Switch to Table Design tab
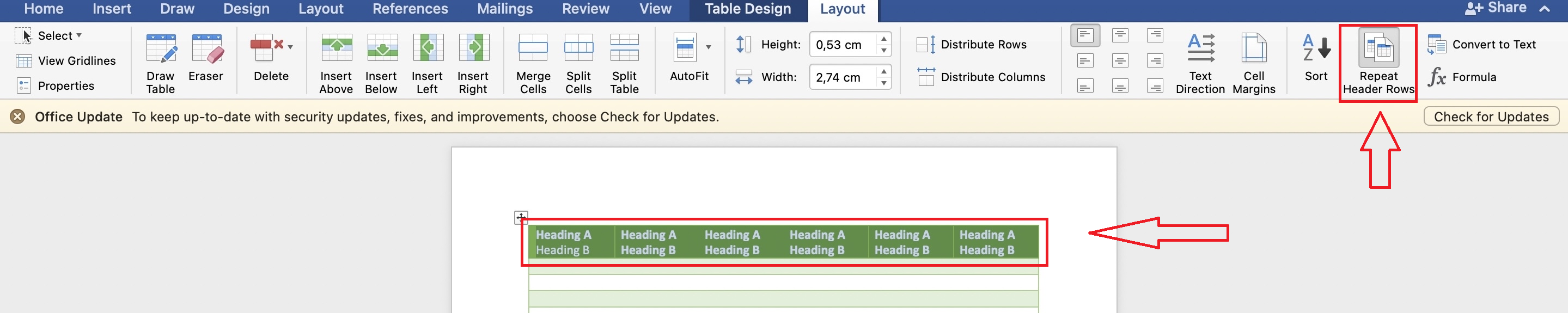The height and width of the screenshot is (313, 1568). tap(748, 9)
